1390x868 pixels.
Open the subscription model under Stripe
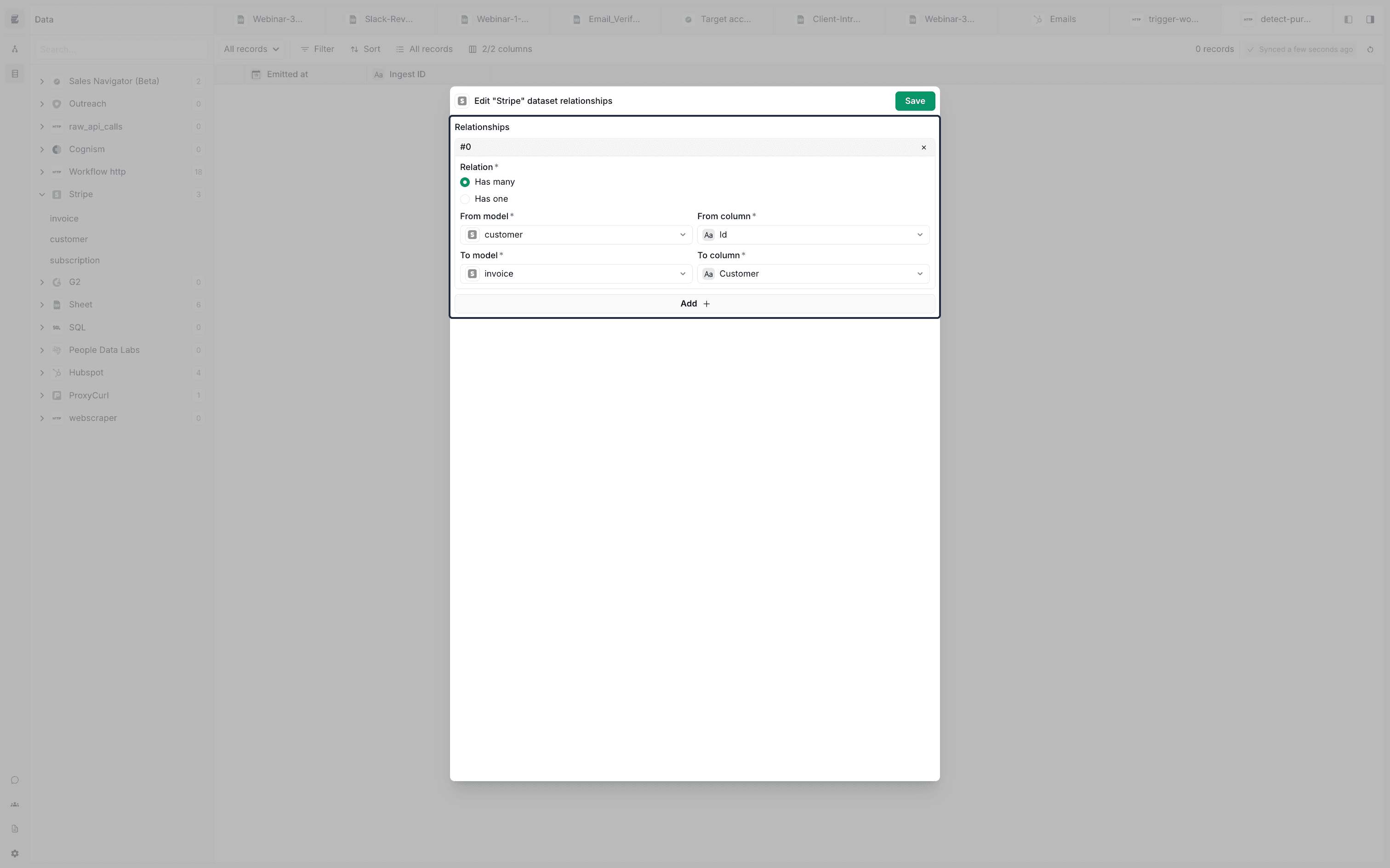click(74, 261)
